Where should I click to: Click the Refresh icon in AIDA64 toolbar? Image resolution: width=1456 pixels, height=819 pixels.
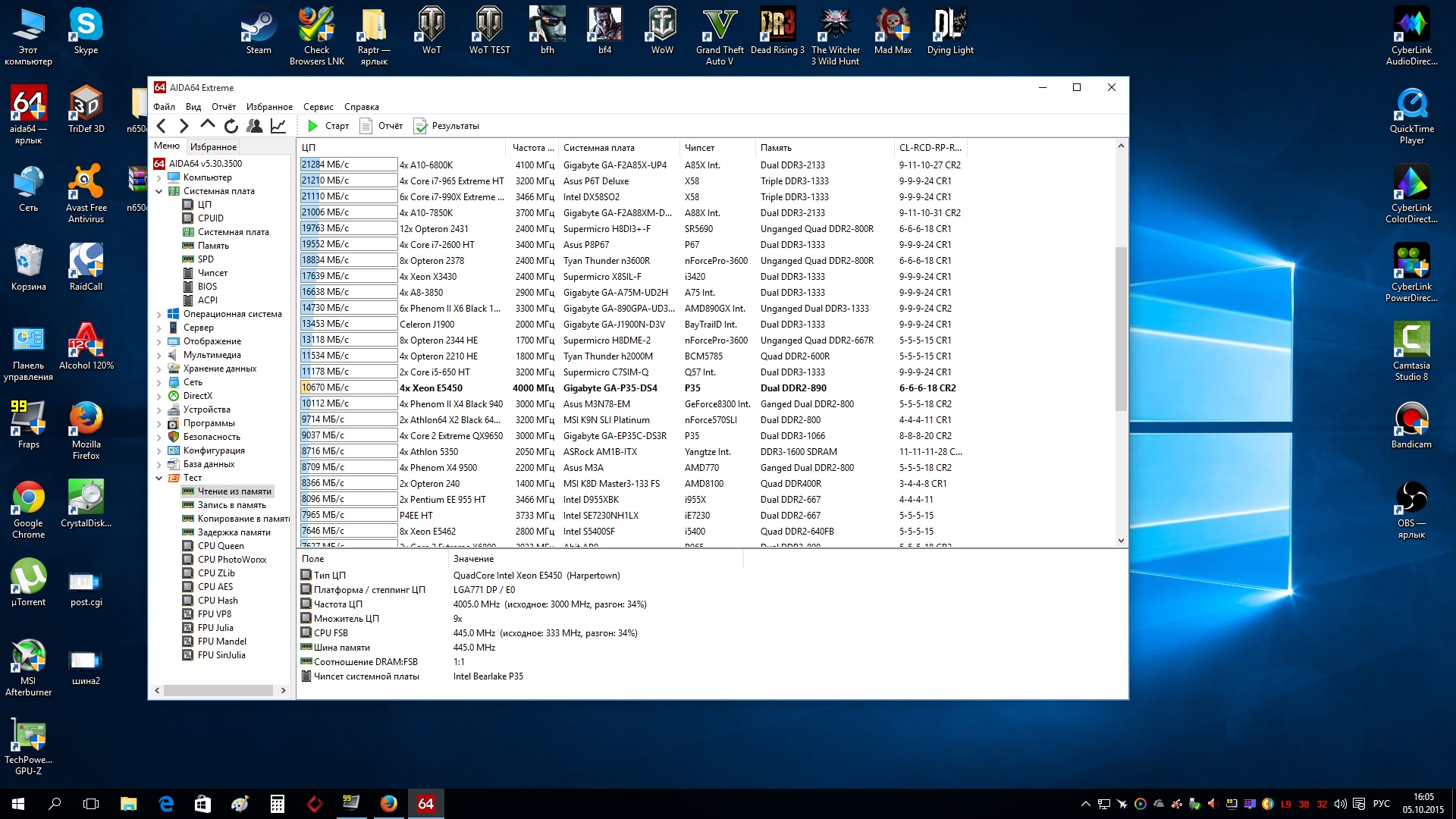[231, 126]
